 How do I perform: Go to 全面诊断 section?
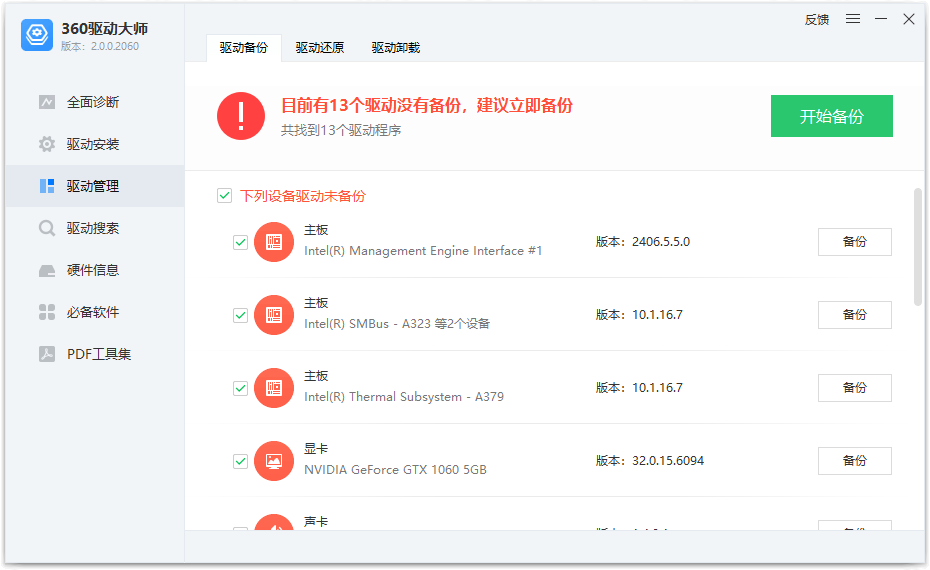[x=95, y=102]
